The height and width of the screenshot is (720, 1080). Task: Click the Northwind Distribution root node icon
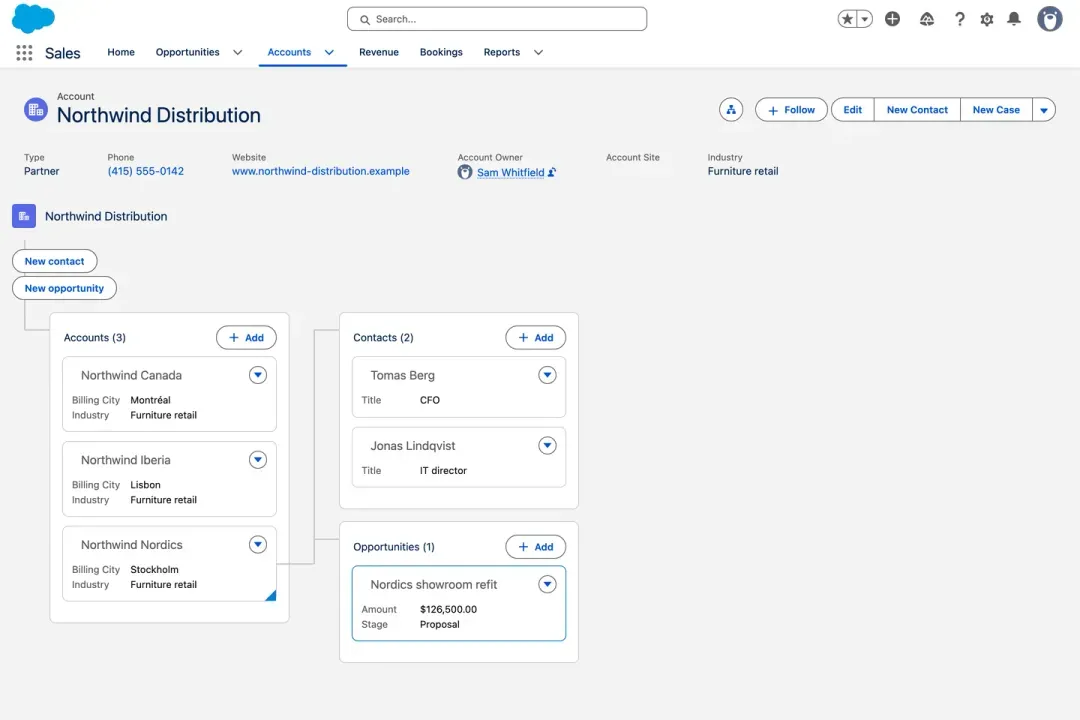click(x=24, y=216)
